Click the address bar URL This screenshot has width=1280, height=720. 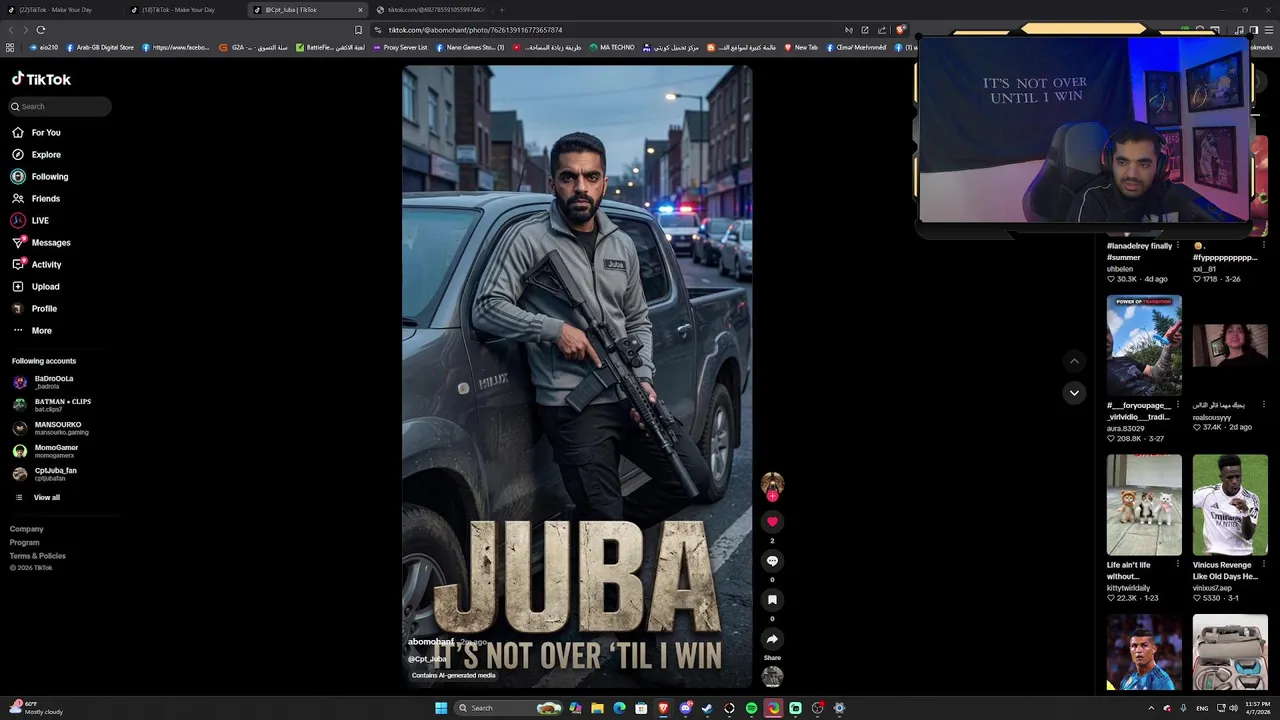tap(475, 30)
